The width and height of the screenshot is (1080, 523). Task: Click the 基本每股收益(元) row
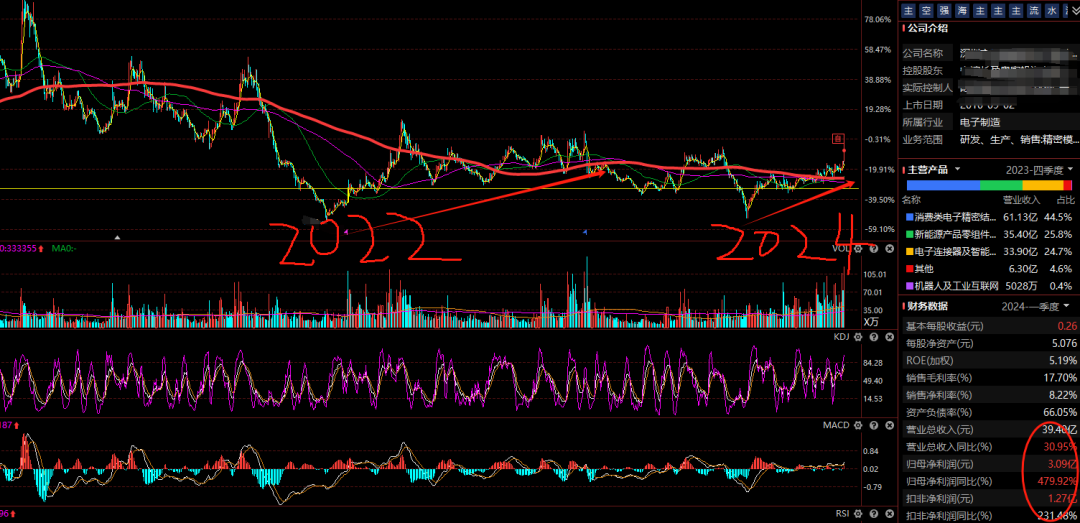pyautogui.click(x=989, y=326)
